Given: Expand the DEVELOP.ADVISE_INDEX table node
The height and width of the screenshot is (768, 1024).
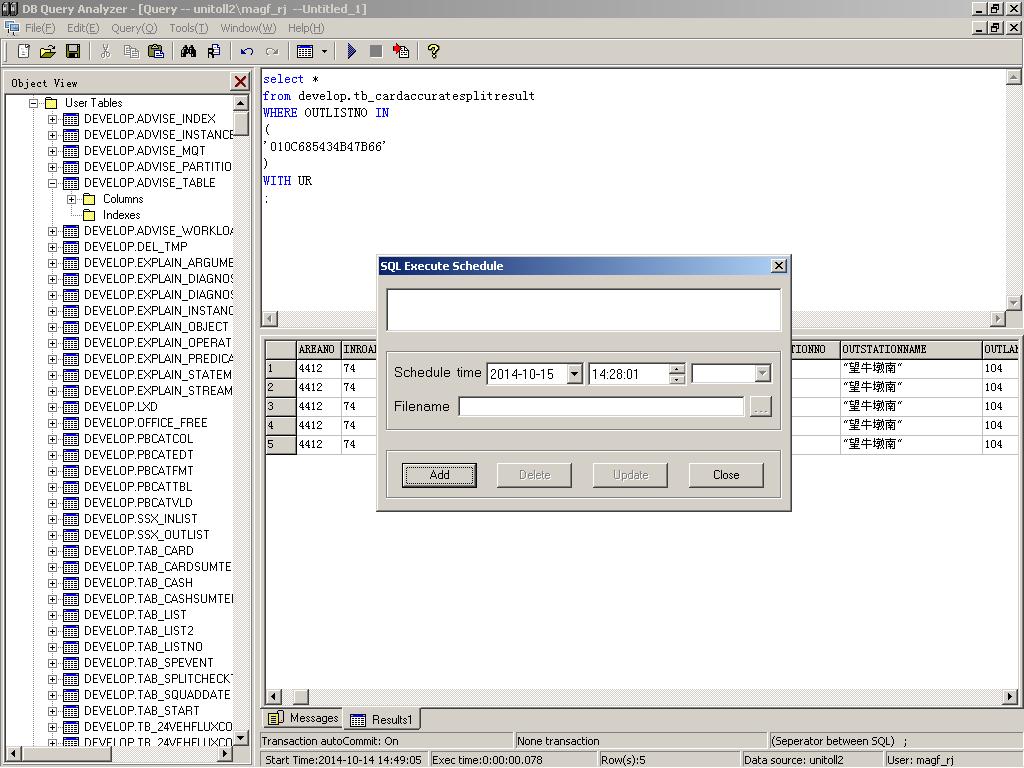Looking at the screenshot, I should point(52,119).
